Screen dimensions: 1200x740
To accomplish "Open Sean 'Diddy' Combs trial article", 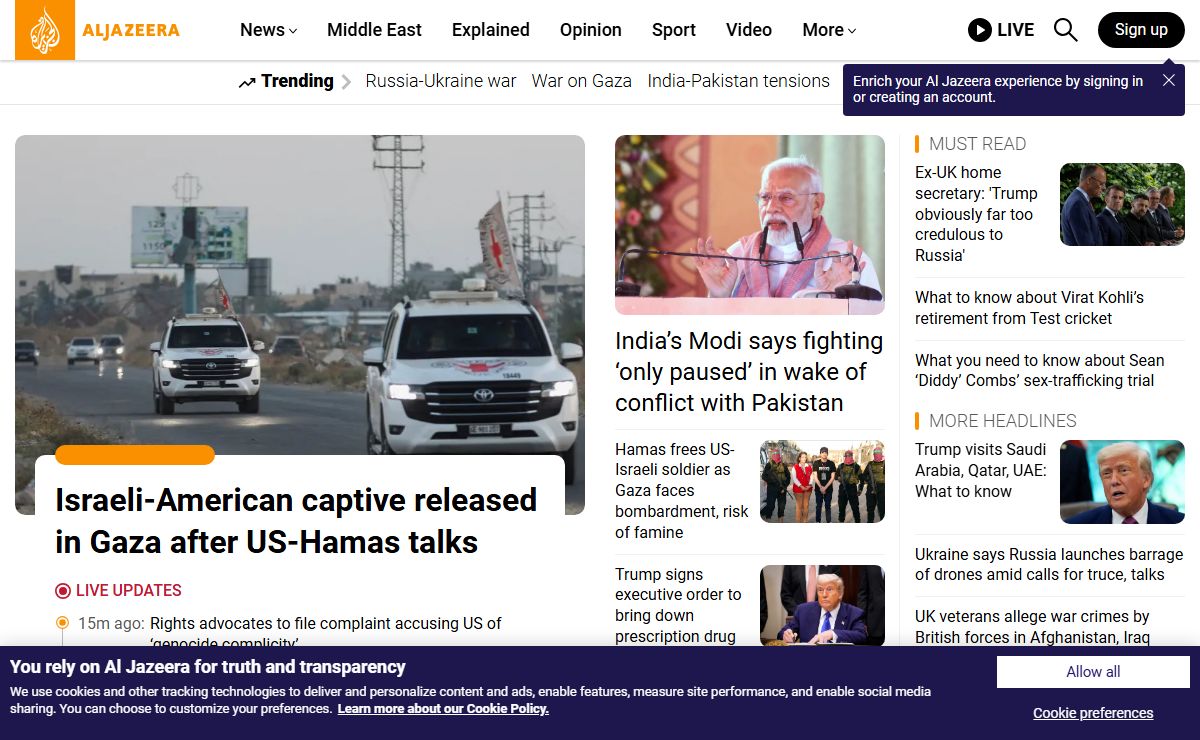I will point(1040,370).
